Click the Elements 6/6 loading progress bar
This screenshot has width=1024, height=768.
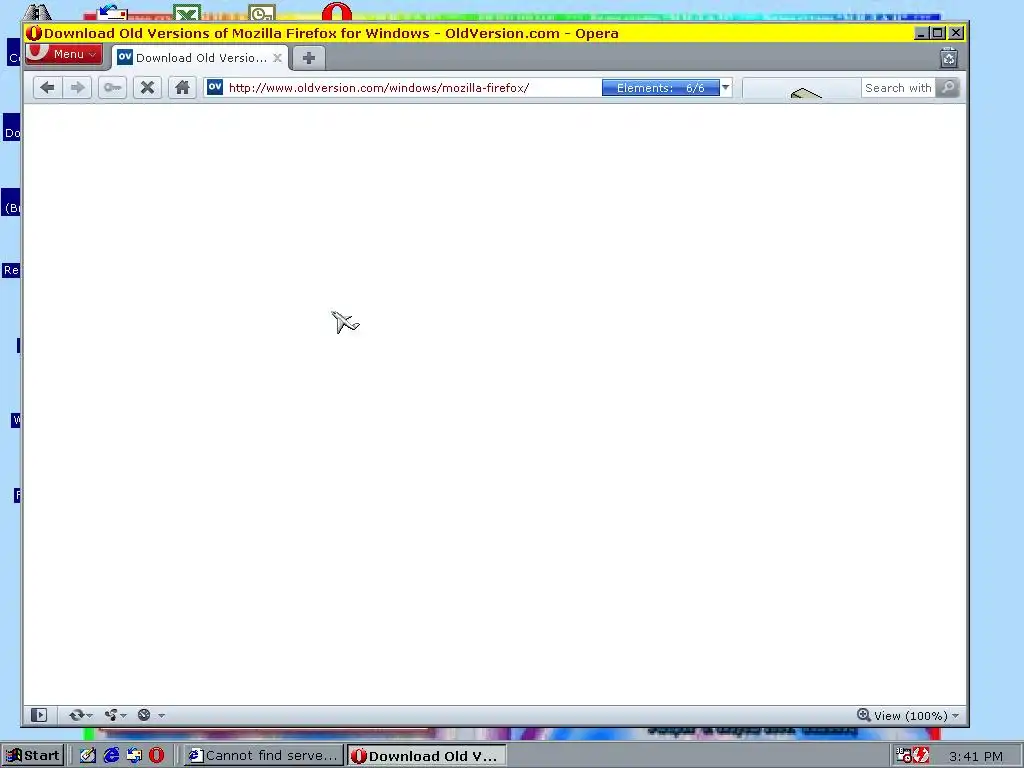(660, 88)
